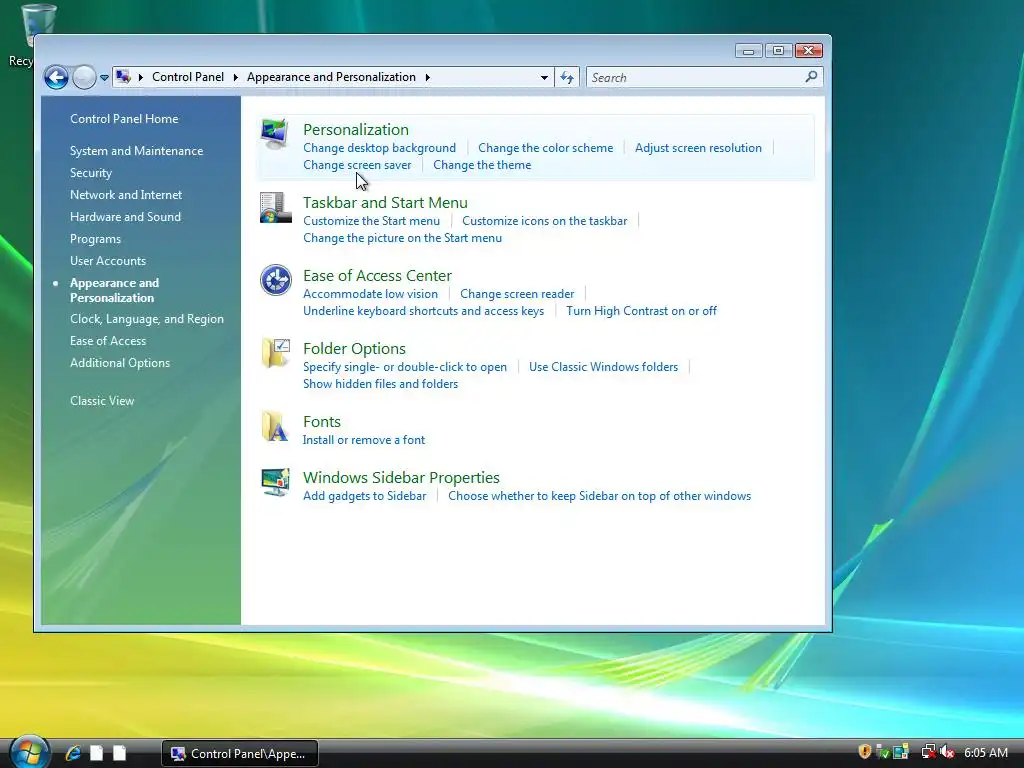Click Change desktop background
The image size is (1024, 768).
[379, 148]
